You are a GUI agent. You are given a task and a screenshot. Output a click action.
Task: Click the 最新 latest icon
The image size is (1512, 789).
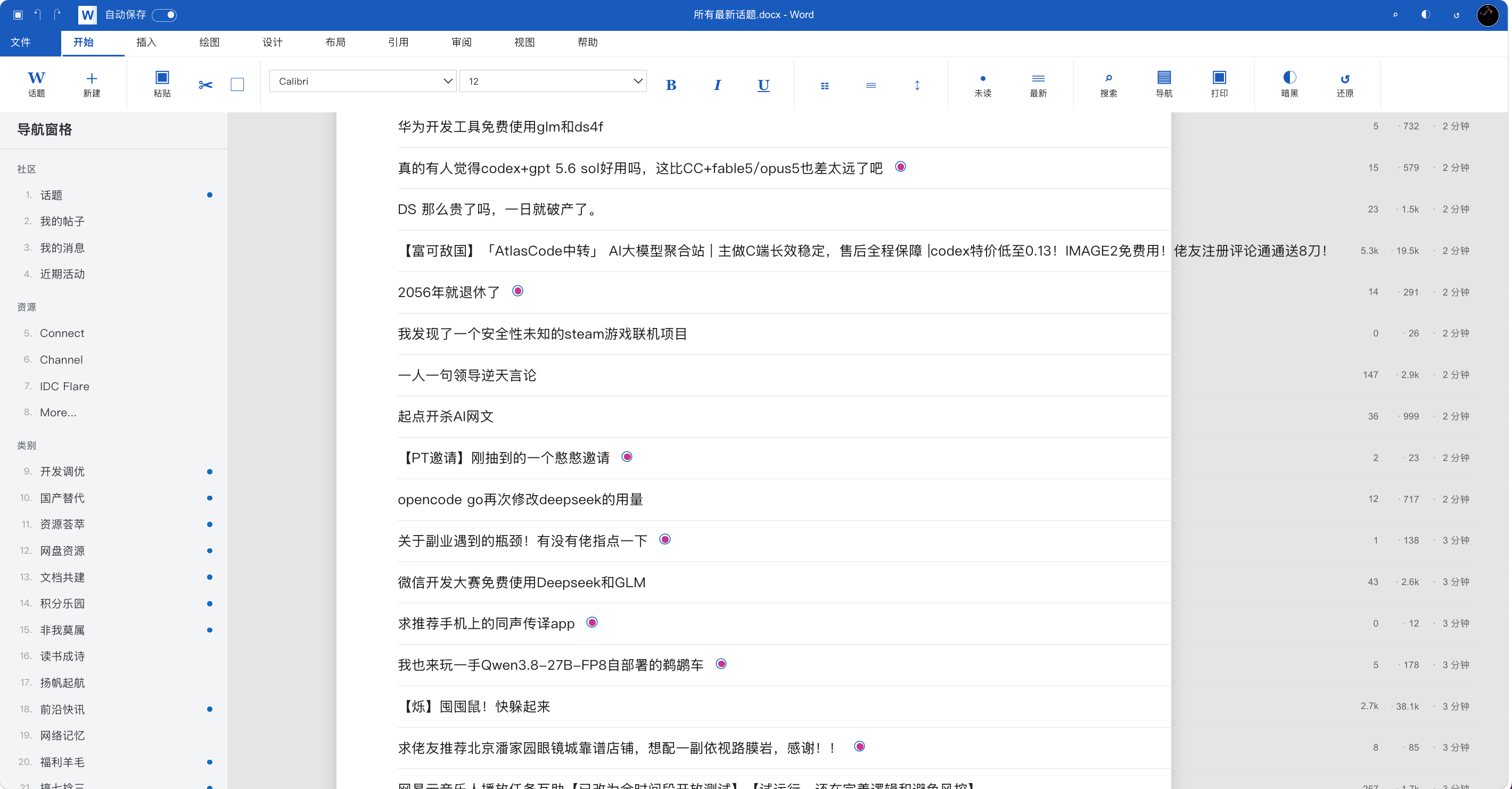coord(1038,78)
